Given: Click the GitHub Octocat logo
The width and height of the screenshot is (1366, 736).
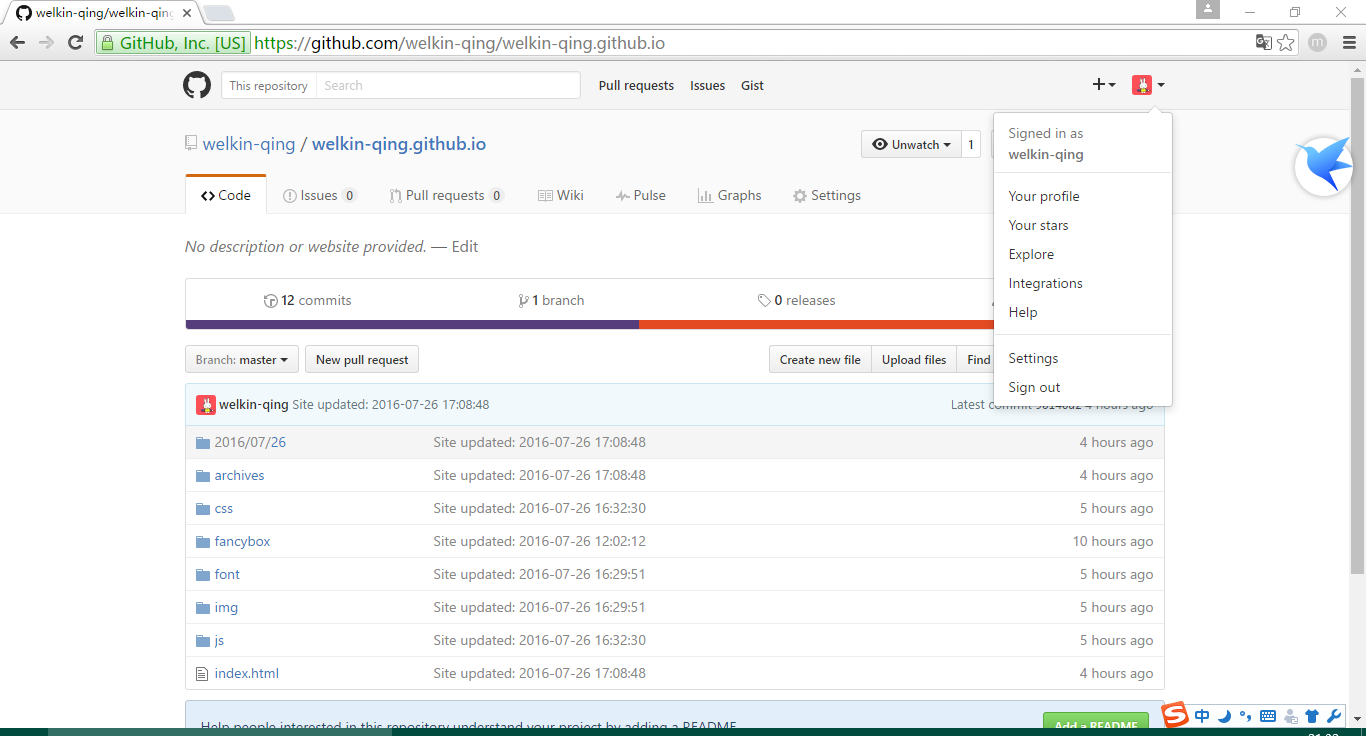Looking at the screenshot, I should click(x=196, y=85).
